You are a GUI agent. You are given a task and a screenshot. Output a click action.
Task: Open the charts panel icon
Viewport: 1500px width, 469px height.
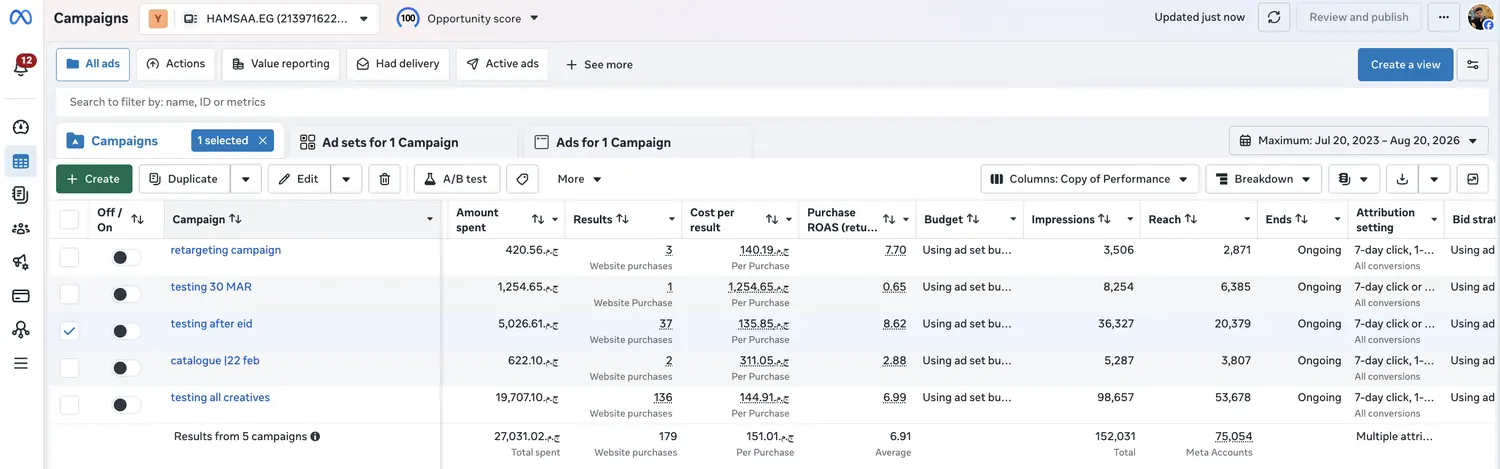1473,179
